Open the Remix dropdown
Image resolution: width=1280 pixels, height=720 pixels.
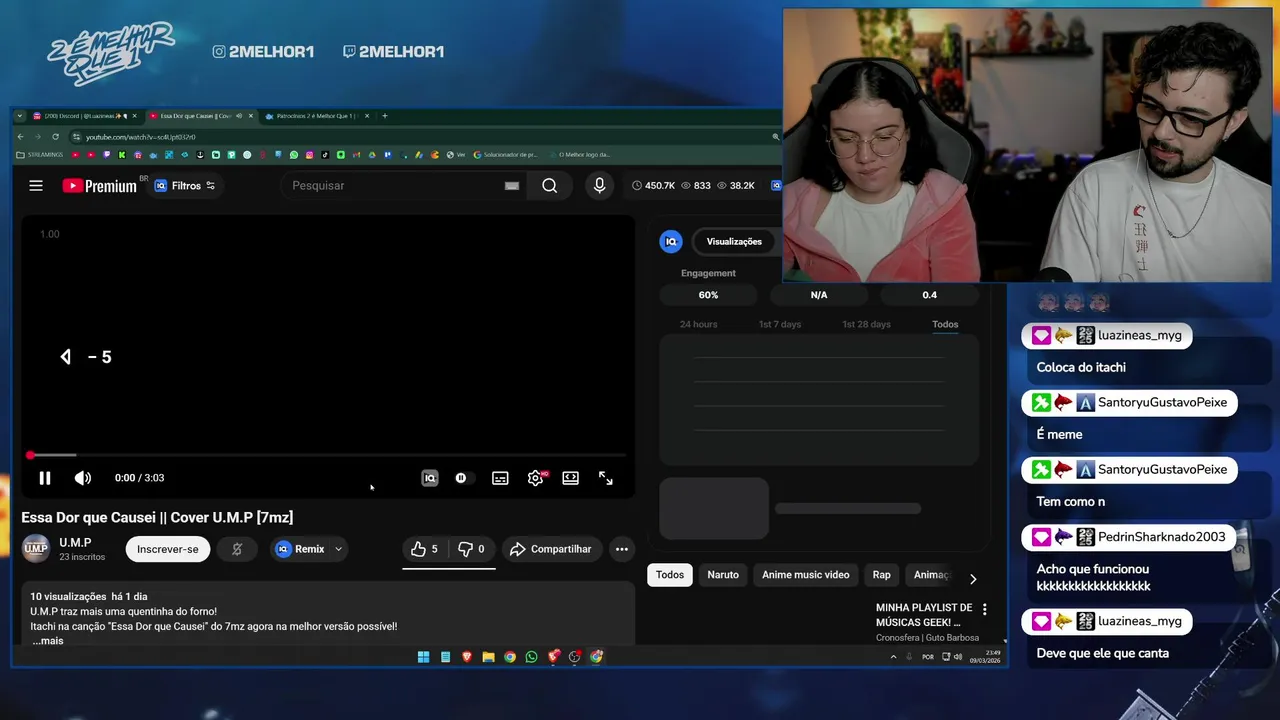(309, 549)
